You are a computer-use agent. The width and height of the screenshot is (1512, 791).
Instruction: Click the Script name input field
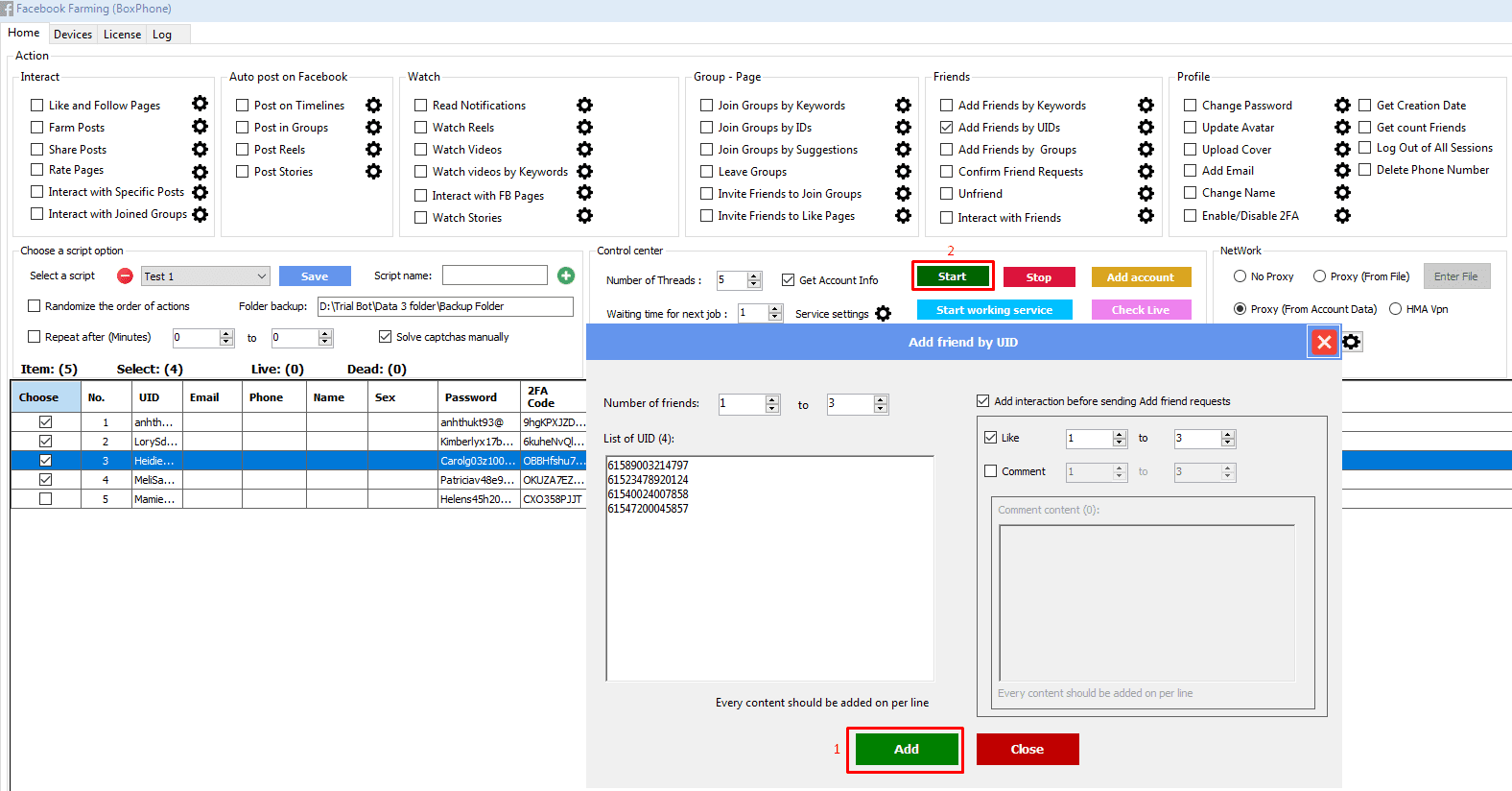point(495,276)
